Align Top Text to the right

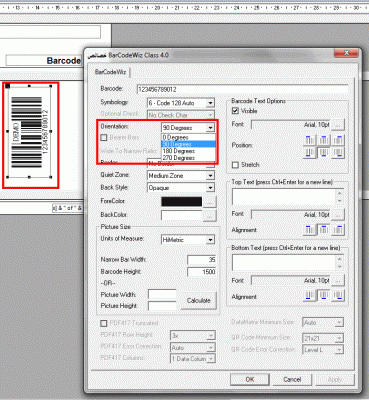pos(338,230)
